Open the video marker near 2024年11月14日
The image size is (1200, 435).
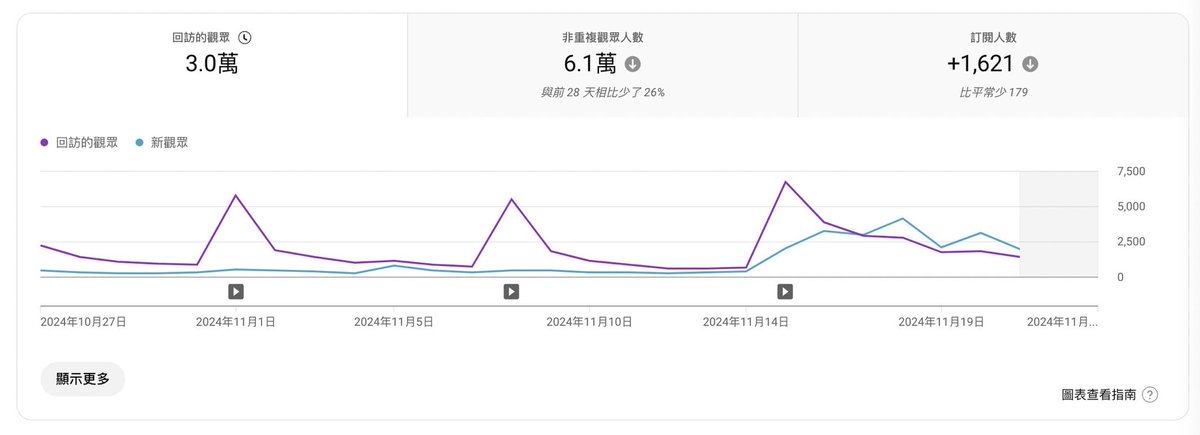point(786,292)
